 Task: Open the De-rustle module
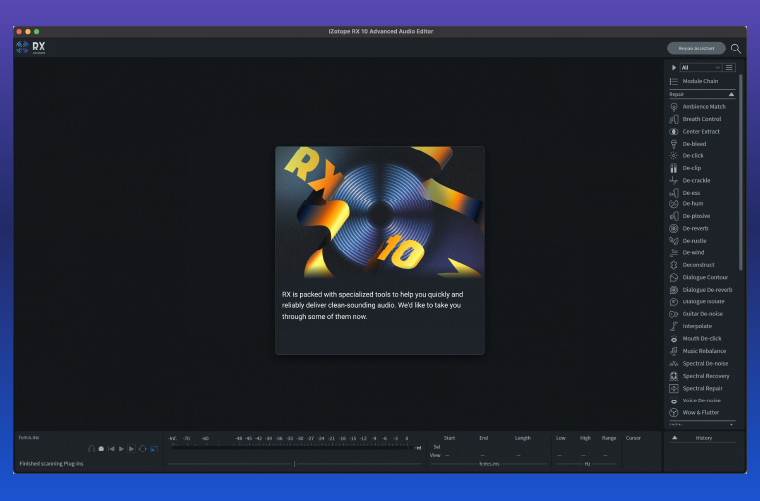(688, 241)
